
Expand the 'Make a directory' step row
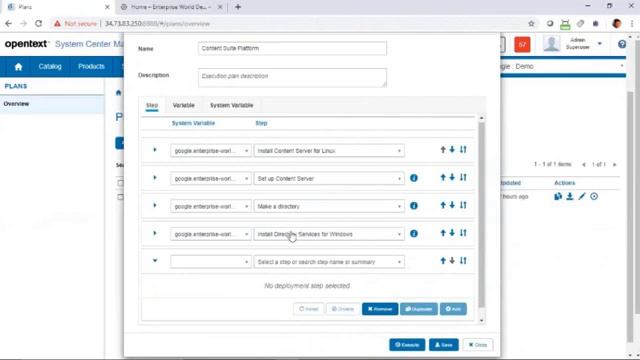coord(155,205)
